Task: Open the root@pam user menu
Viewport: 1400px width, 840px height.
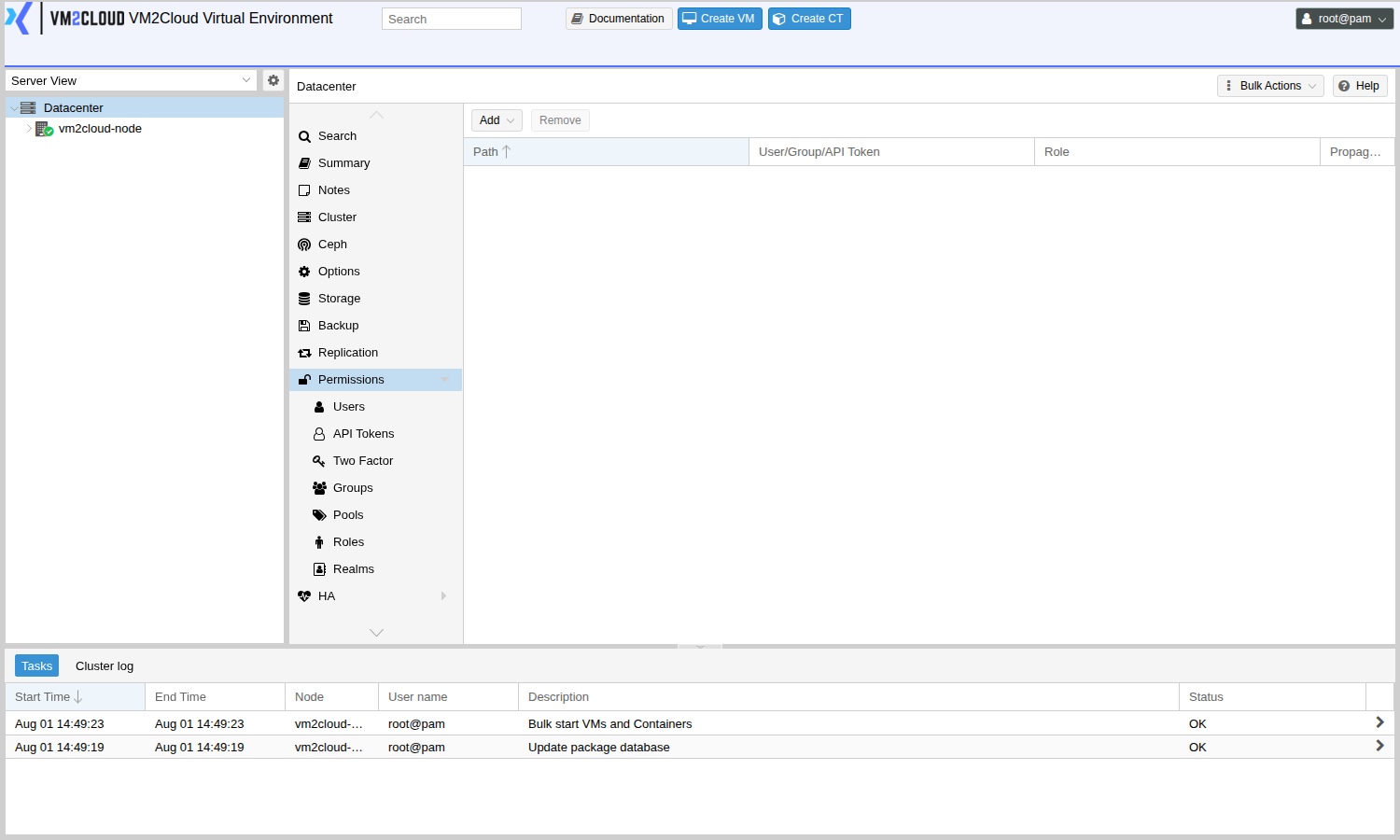Action: 1344,19
